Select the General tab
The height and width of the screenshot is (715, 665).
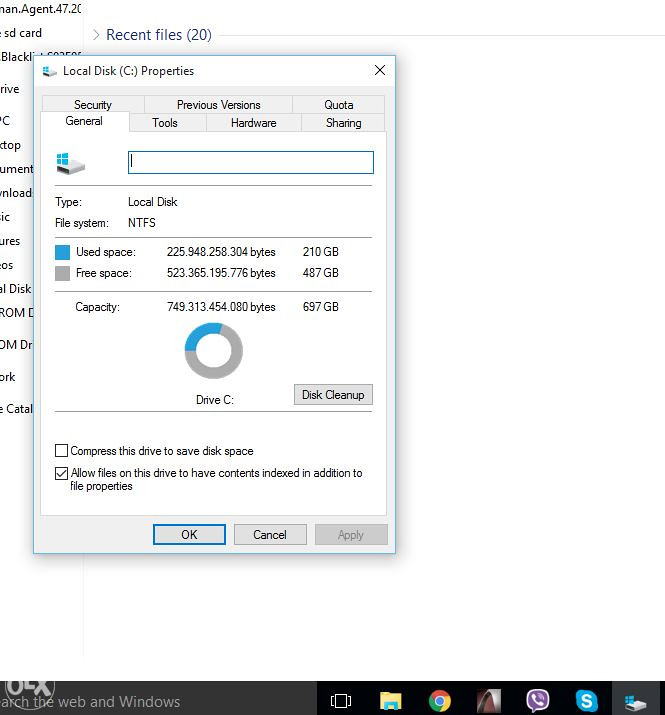pos(84,121)
